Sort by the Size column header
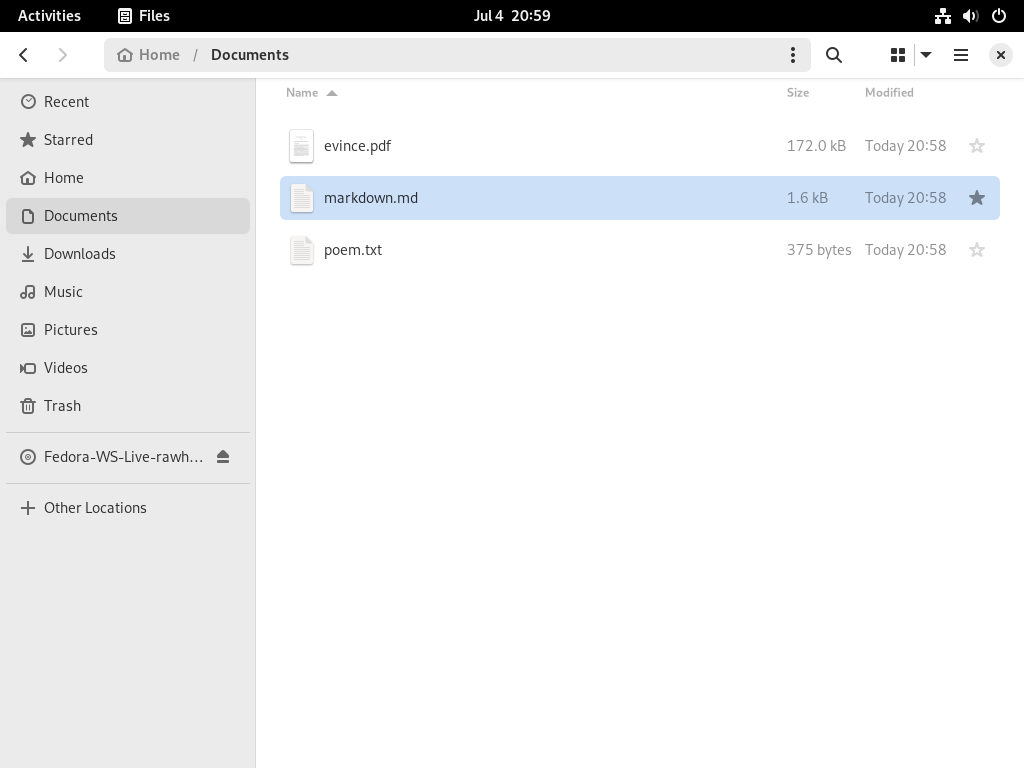Screen dimensions: 1024x768 click(797, 93)
